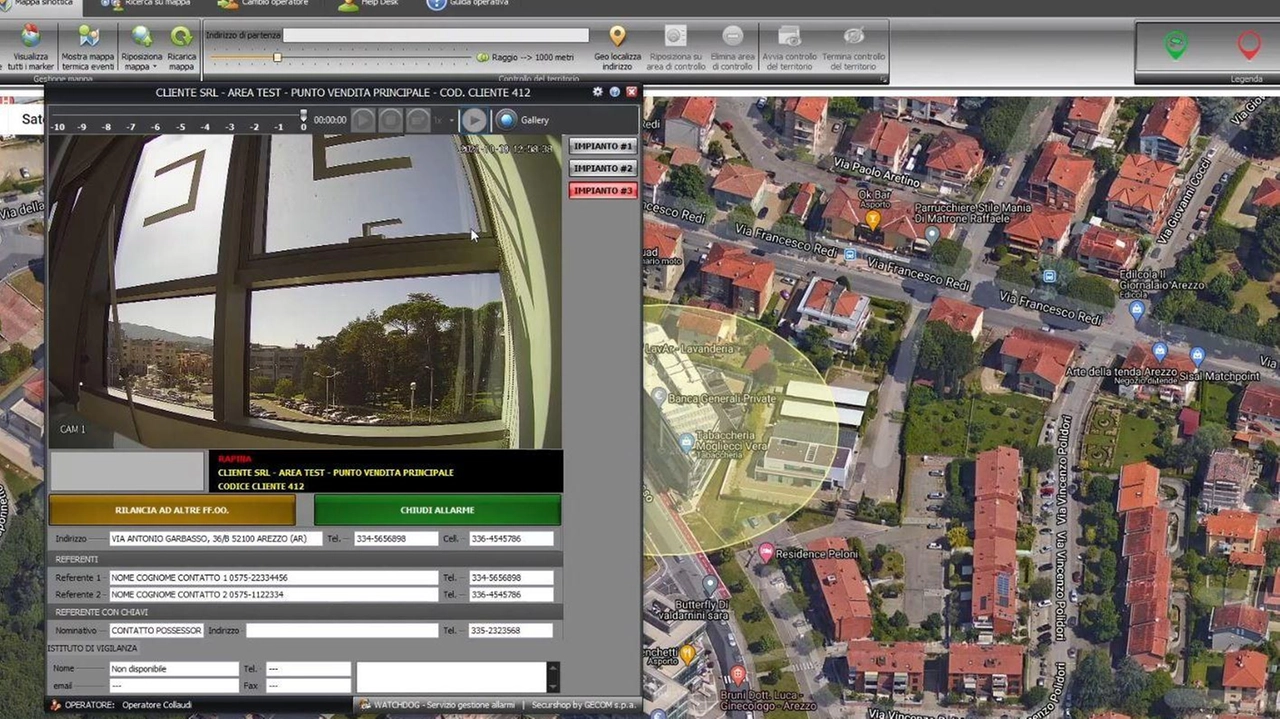
Task: Show the thermal events map (Mostra mappa termica eventi)
Action: tap(88, 48)
